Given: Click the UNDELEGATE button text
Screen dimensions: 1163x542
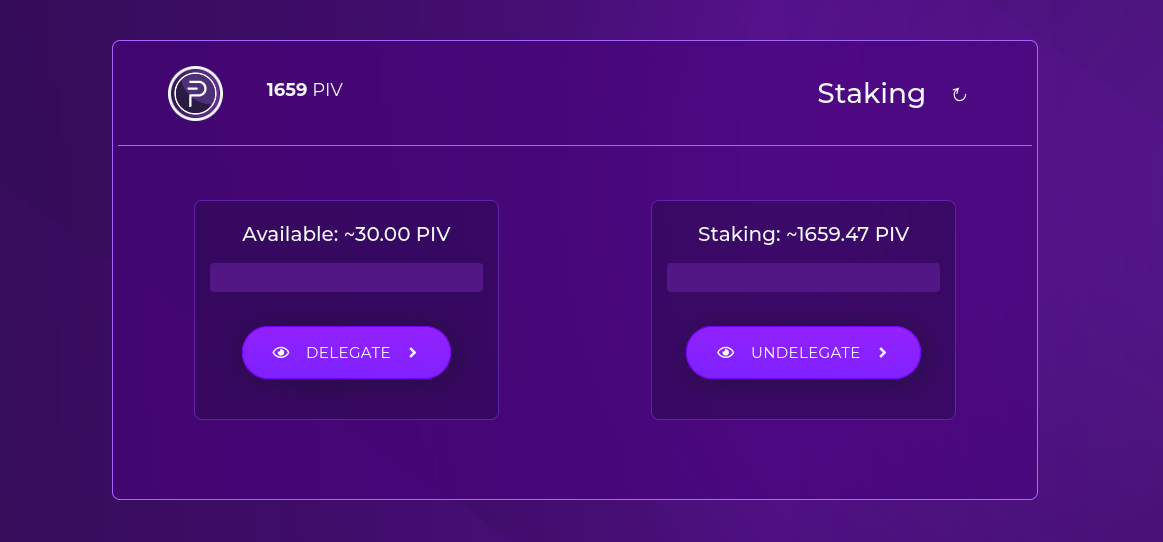Looking at the screenshot, I should click(805, 353).
